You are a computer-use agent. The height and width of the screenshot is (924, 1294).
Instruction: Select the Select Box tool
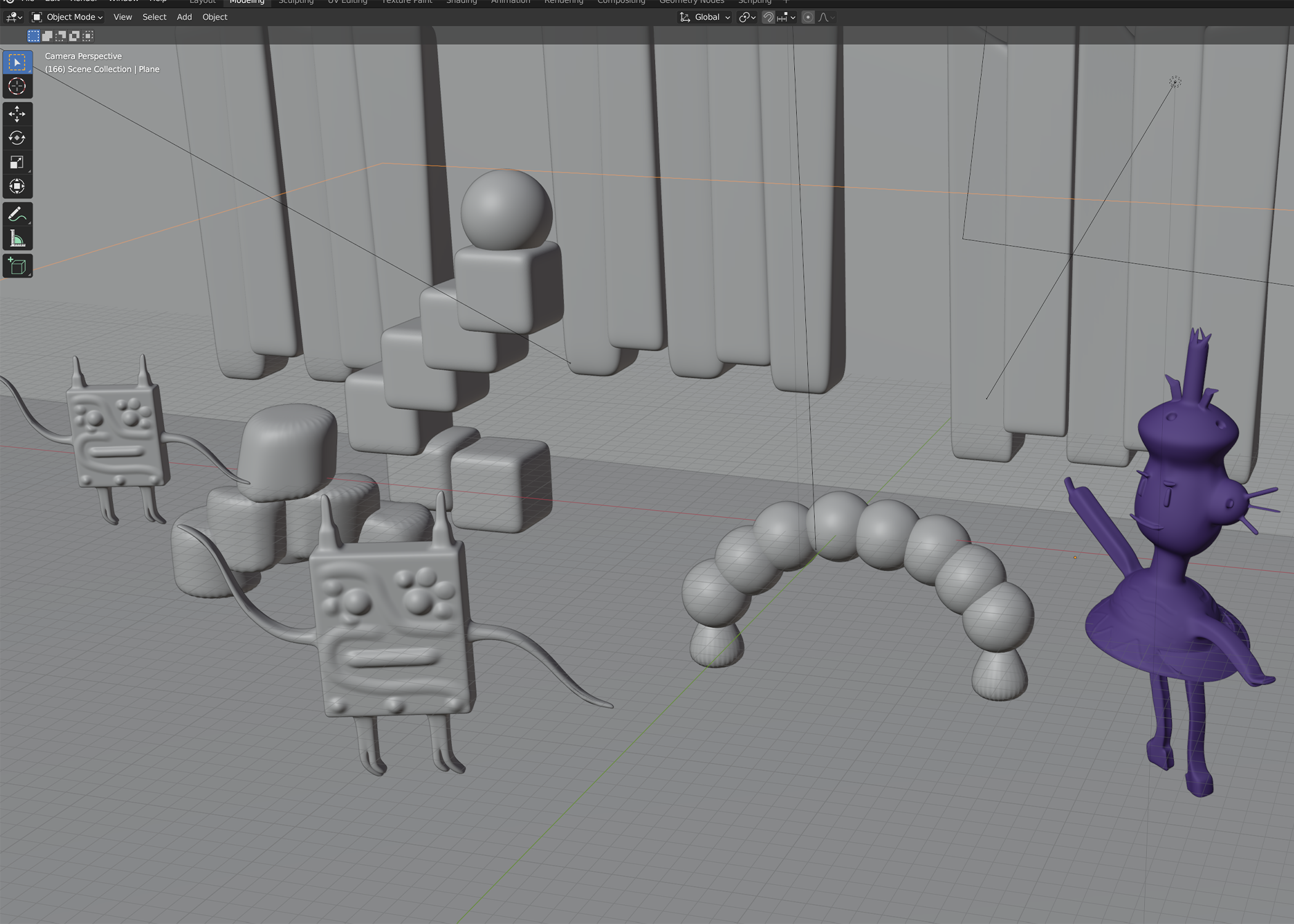17,62
